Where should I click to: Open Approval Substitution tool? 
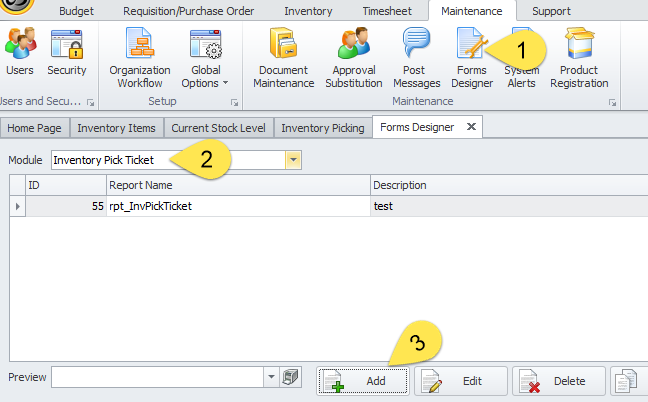coord(353,58)
